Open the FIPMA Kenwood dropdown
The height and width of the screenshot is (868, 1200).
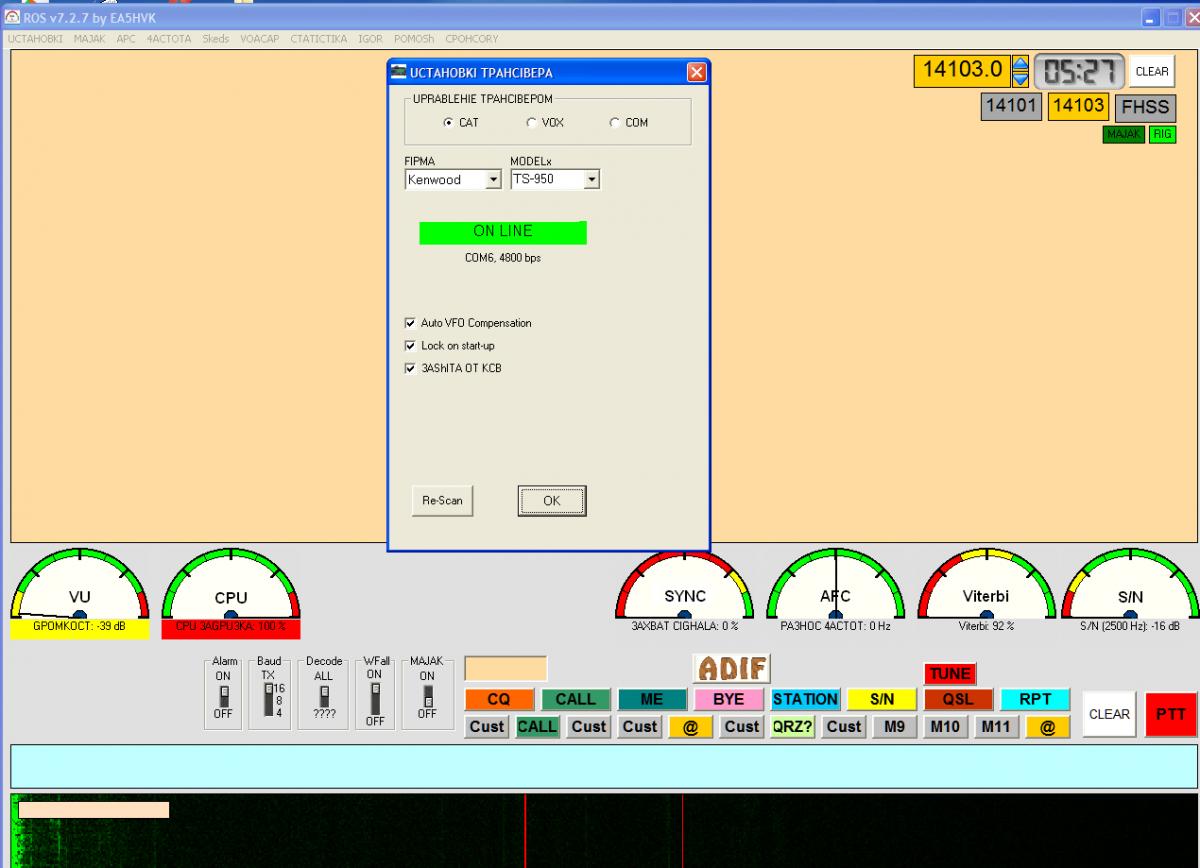(492, 180)
